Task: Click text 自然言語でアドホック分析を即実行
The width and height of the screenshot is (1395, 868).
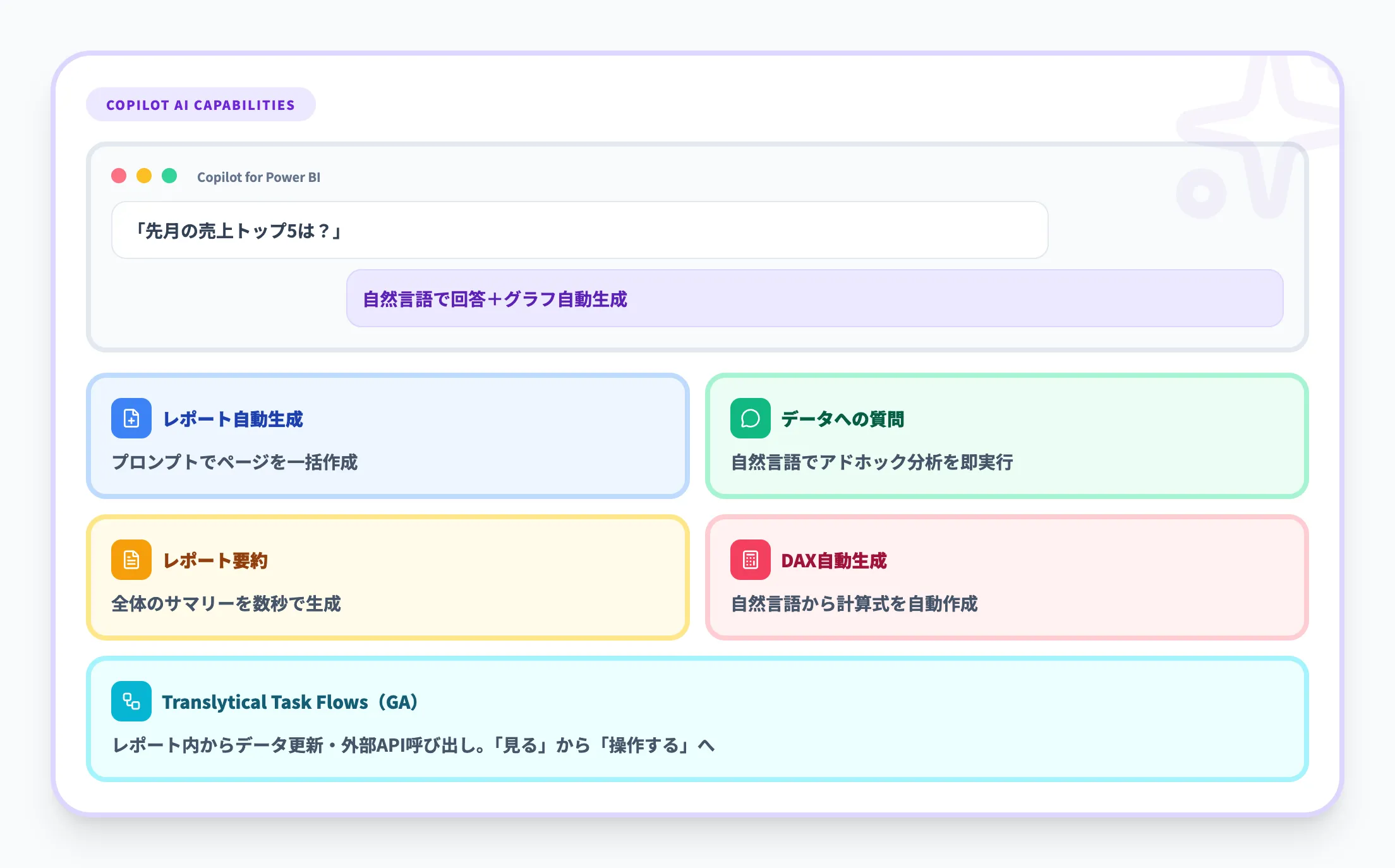Action: click(x=872, y=462)
